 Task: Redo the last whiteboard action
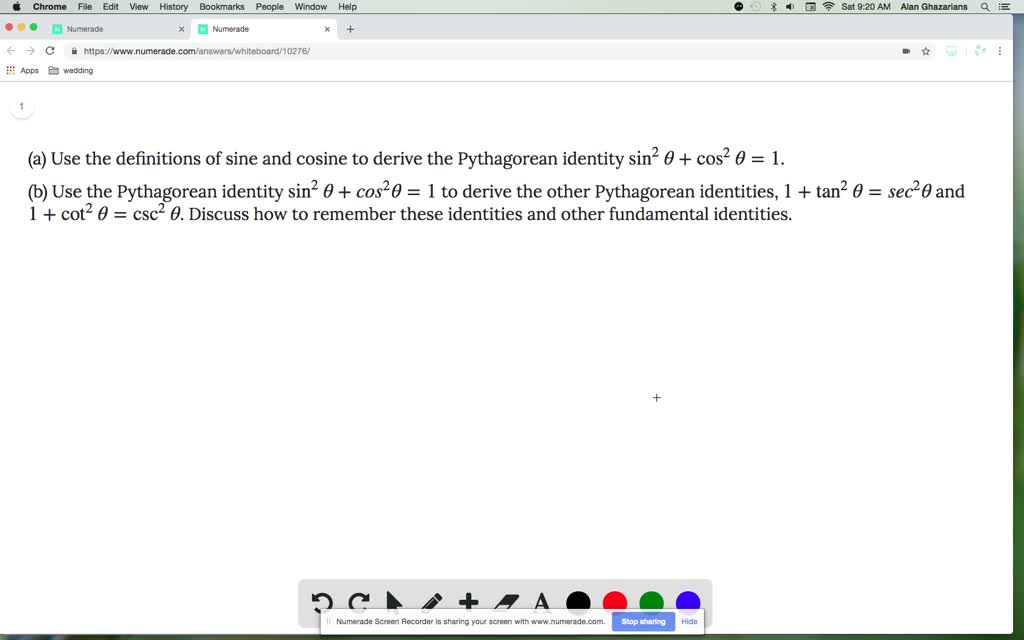point(358,602)
